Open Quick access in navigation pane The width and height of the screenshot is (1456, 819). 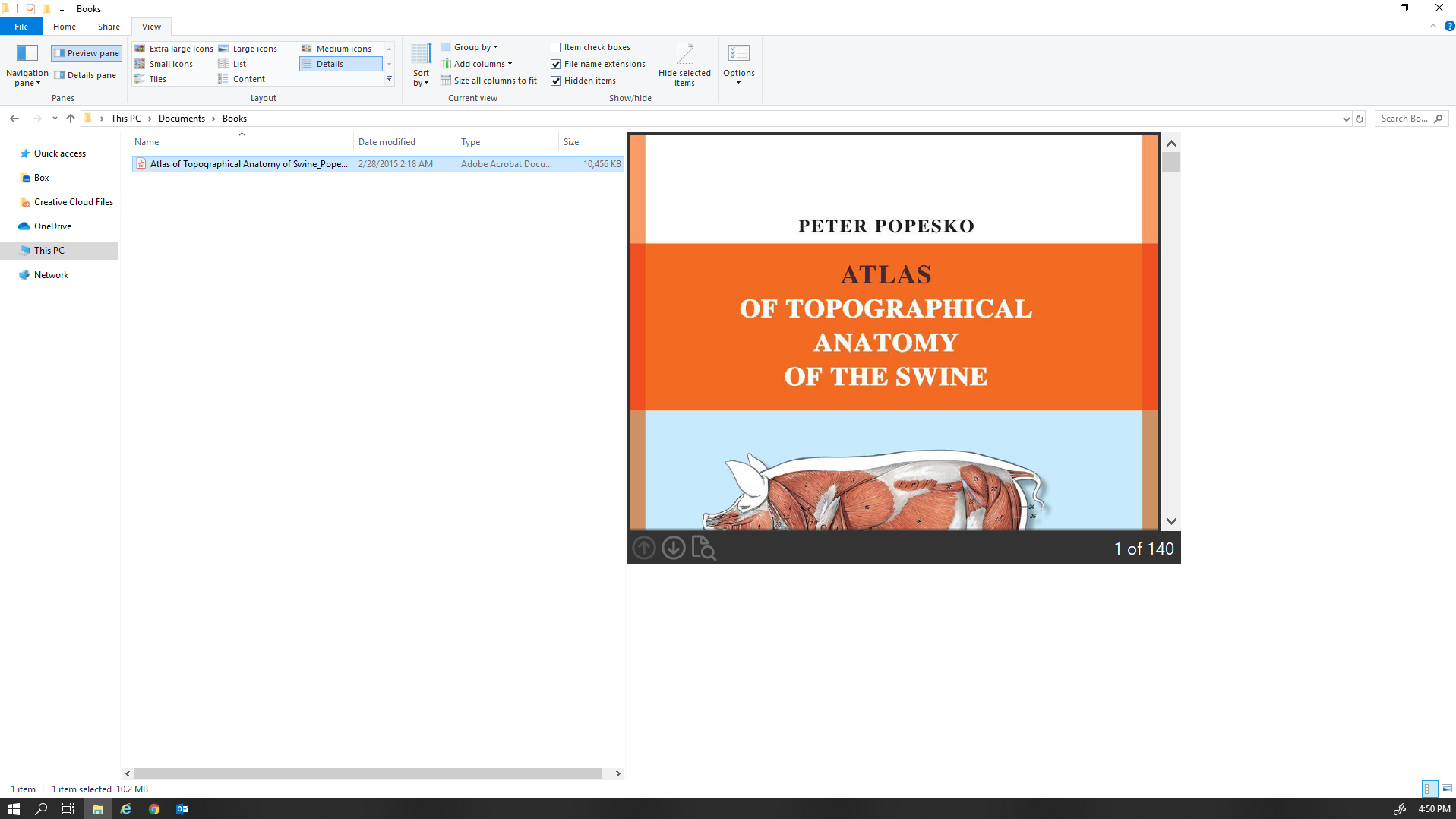pyautogui.click(x=59, y=153)
